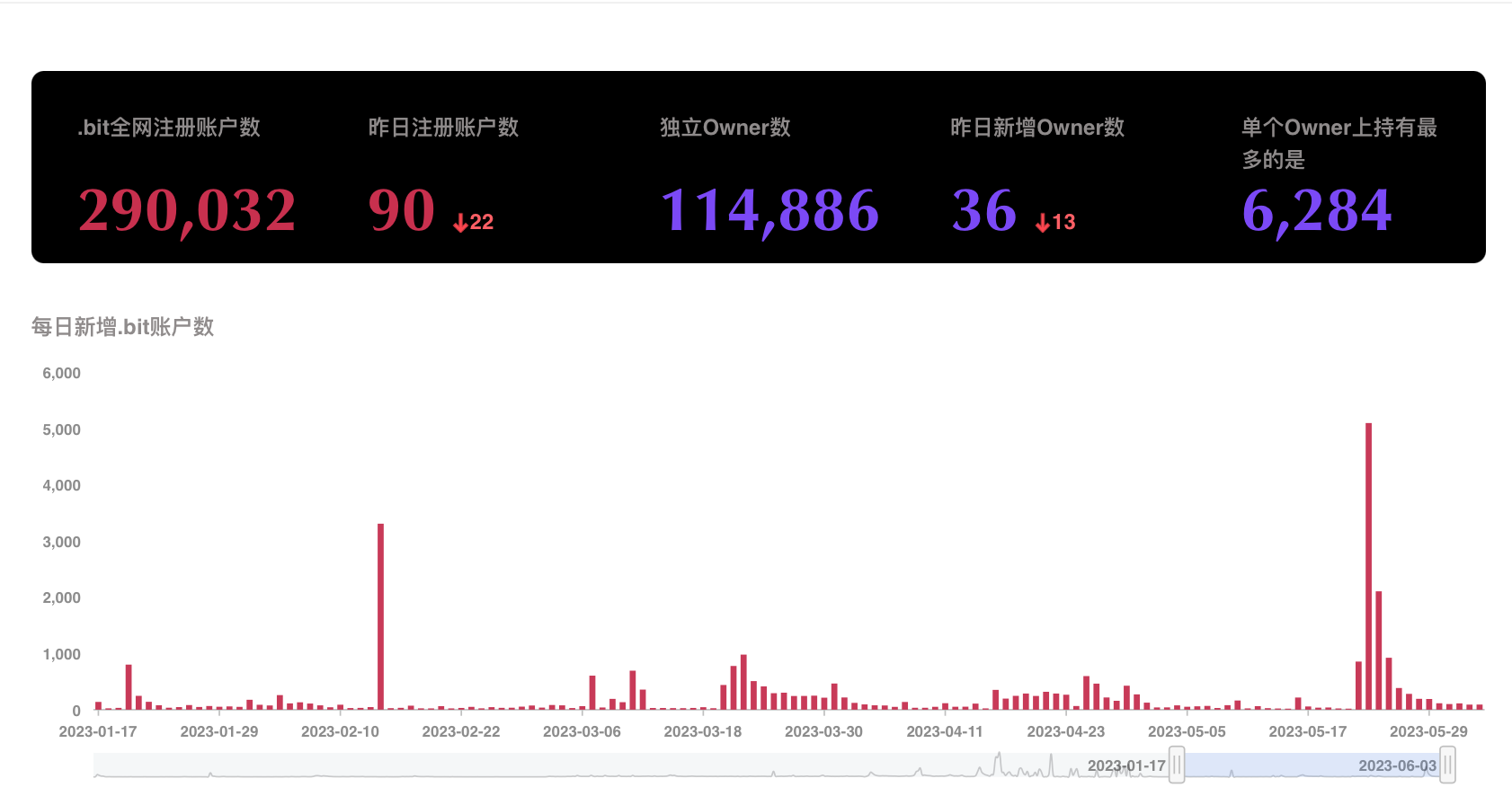Click the unselected gray area of the zoom slider
This screenshot has width=1512, height=805.
point(629,765)
